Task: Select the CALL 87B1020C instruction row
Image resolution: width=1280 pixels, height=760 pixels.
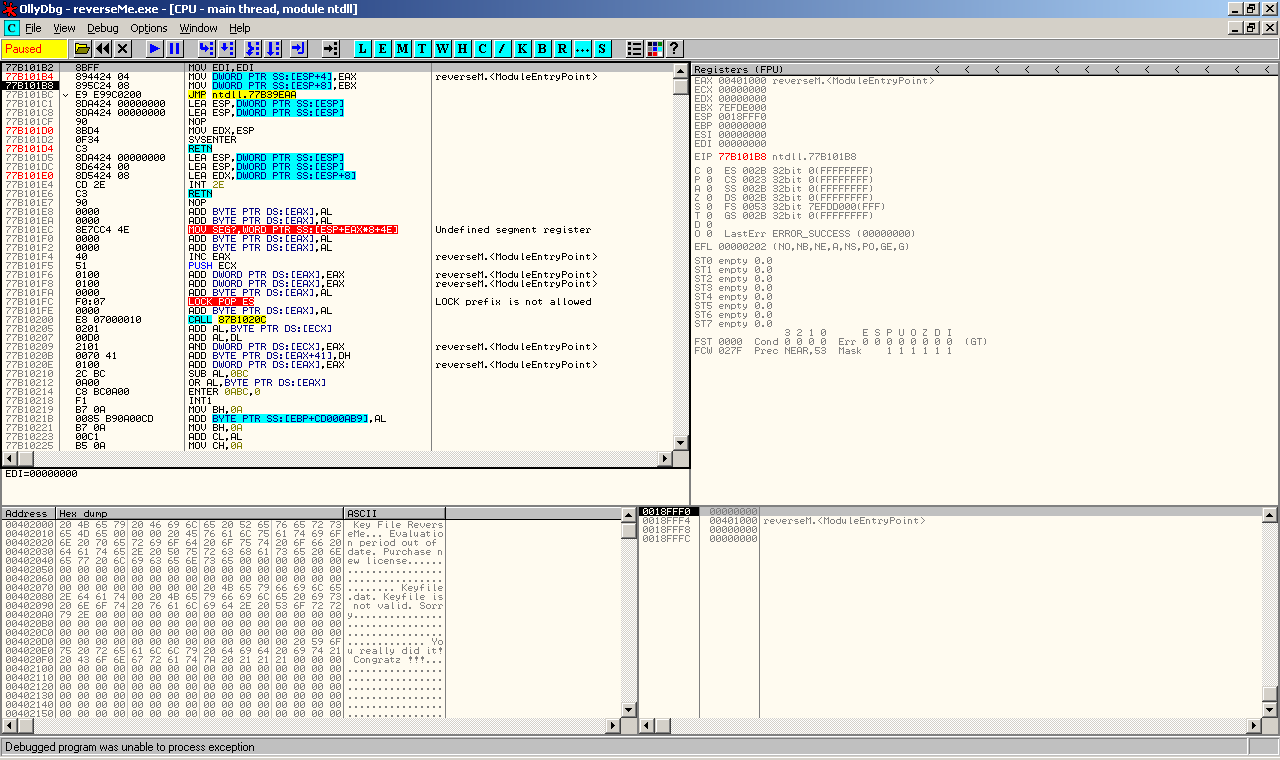Action: click(x=226, y=319)
